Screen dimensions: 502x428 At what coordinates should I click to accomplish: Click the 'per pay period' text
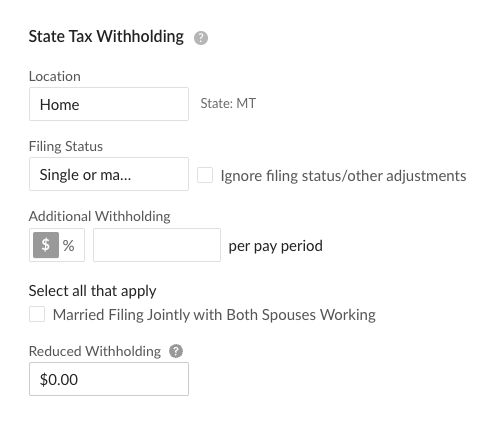tap(275, 246)
